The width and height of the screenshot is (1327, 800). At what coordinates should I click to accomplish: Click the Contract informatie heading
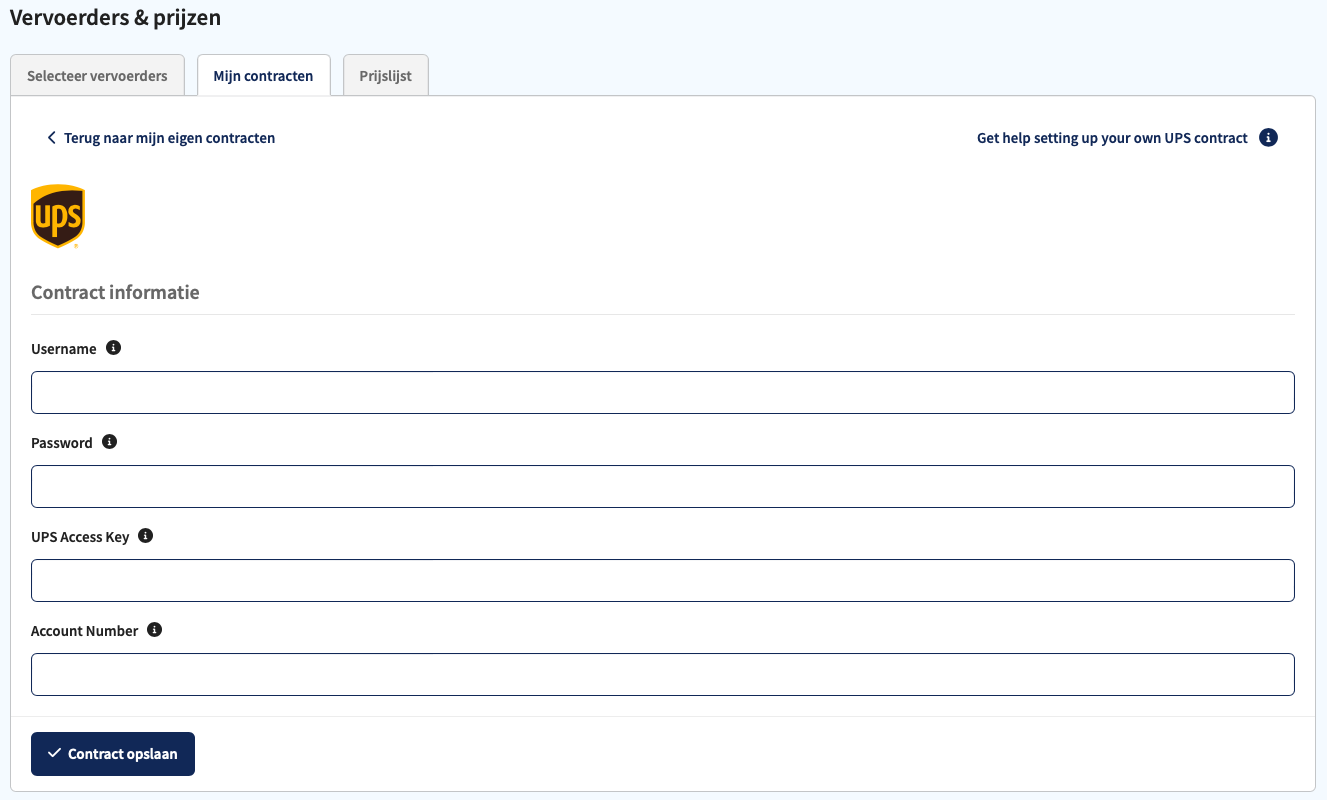[x=115, y=293]
